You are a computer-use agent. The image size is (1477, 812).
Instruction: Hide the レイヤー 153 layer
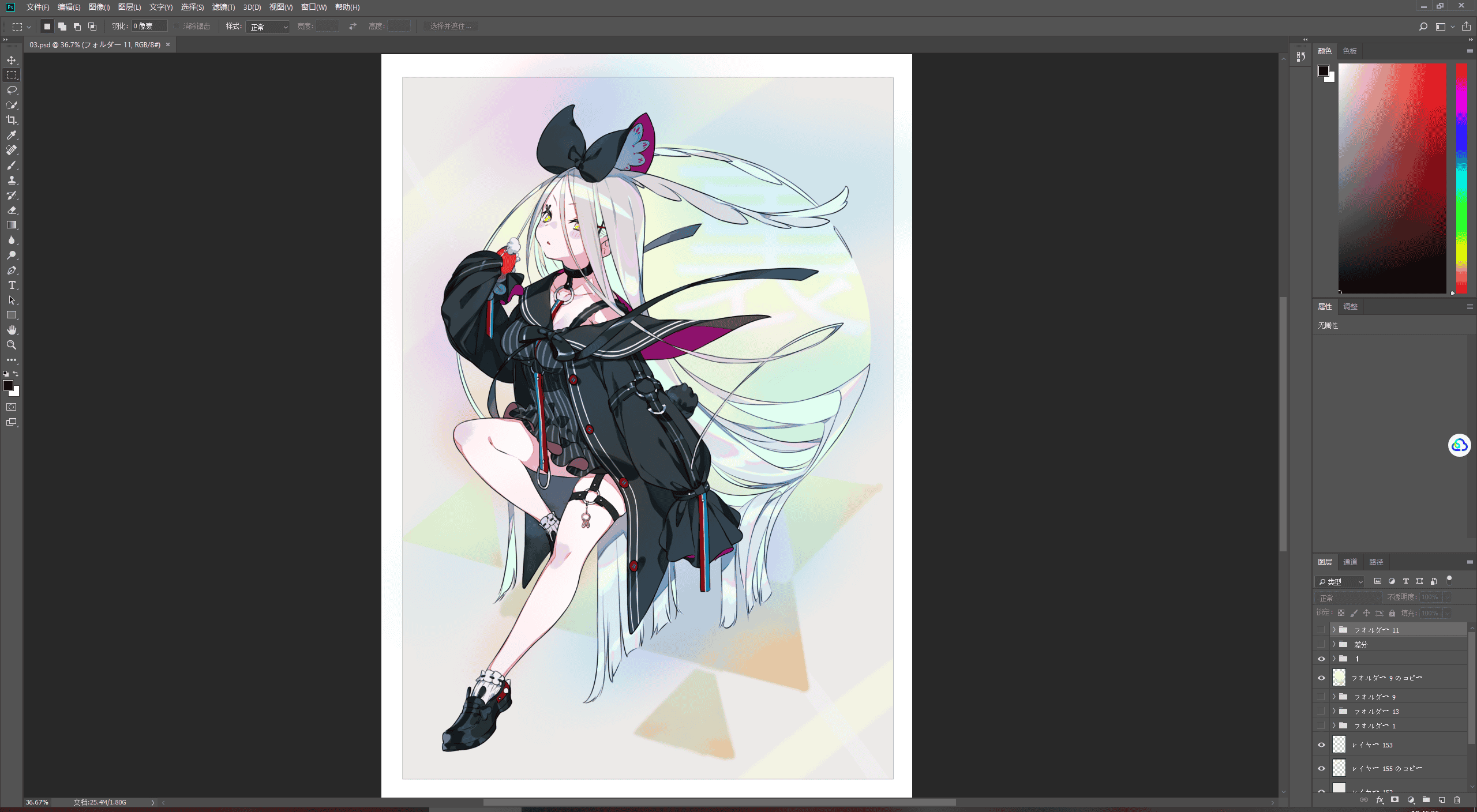click(1321, 745)
